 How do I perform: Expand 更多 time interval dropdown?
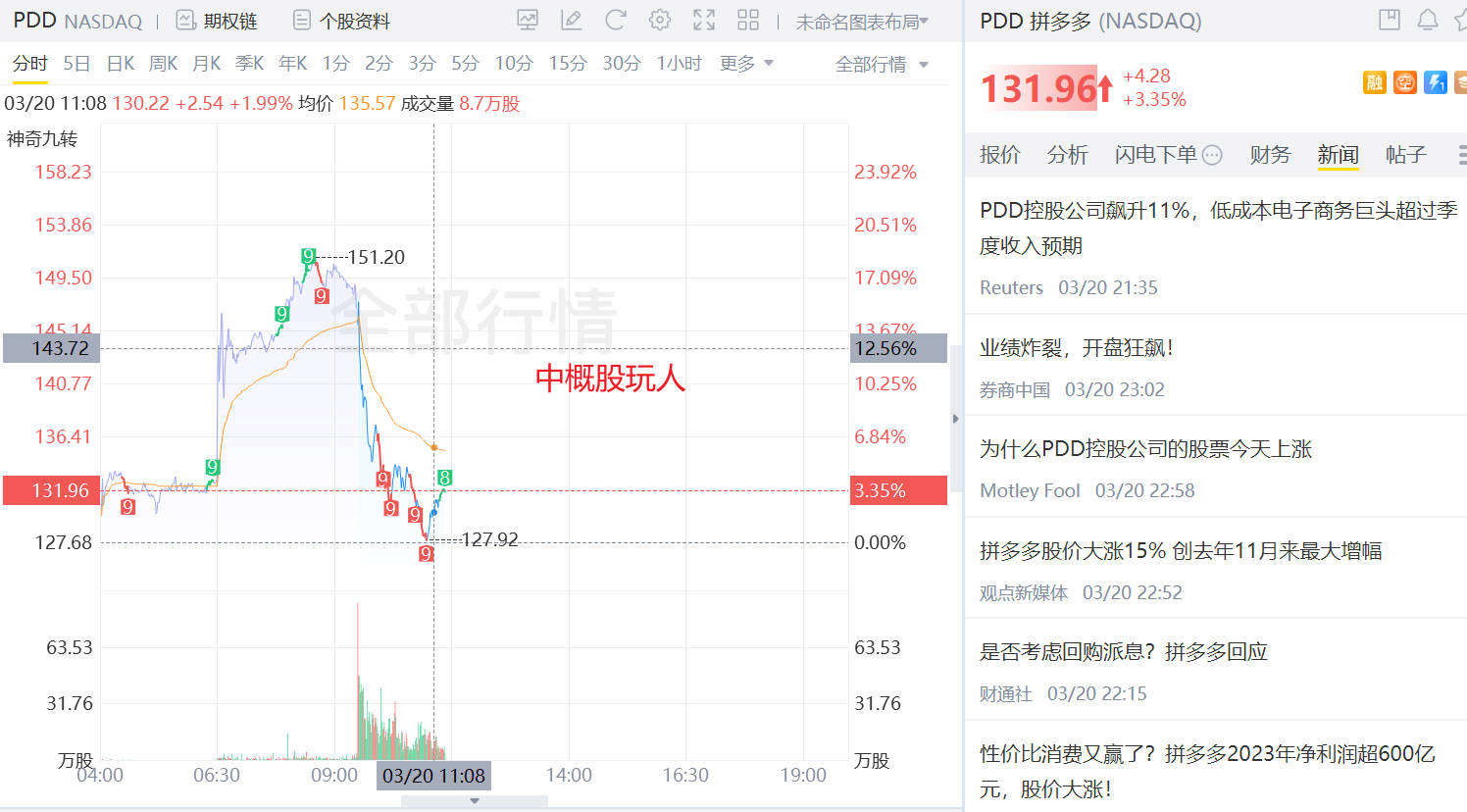(x=746, y=64)
